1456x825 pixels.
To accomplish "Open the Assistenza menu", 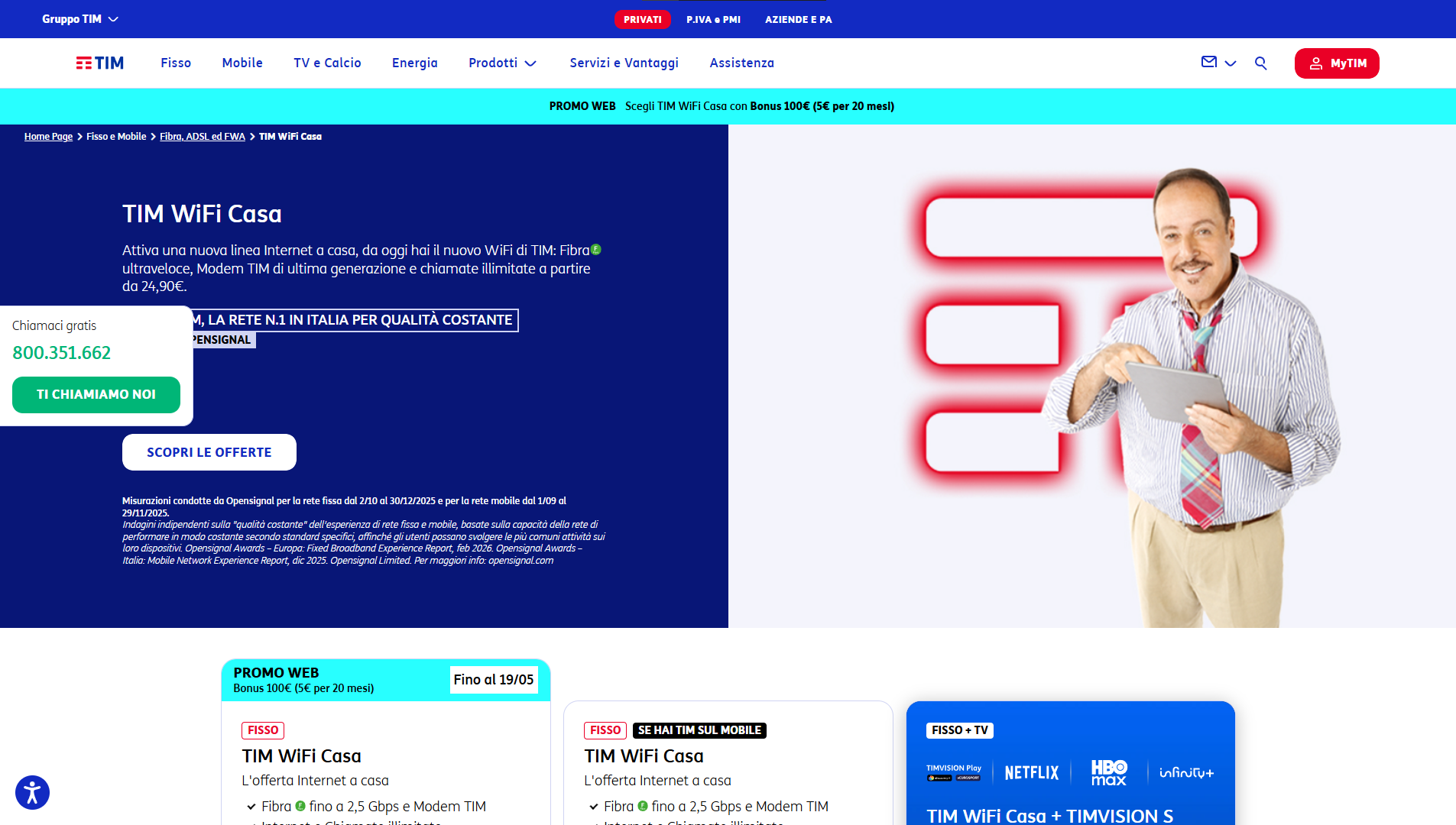I will click(x=742, y=63).
